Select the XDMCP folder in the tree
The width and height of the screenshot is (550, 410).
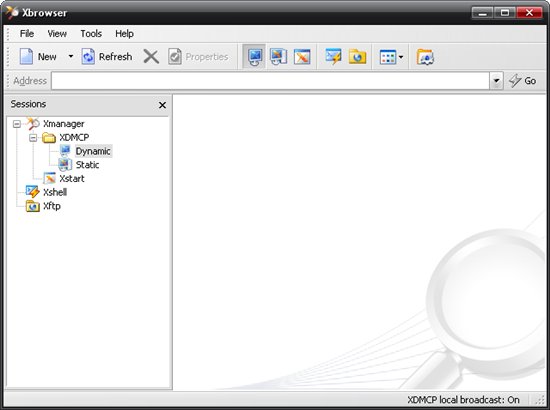74,137
